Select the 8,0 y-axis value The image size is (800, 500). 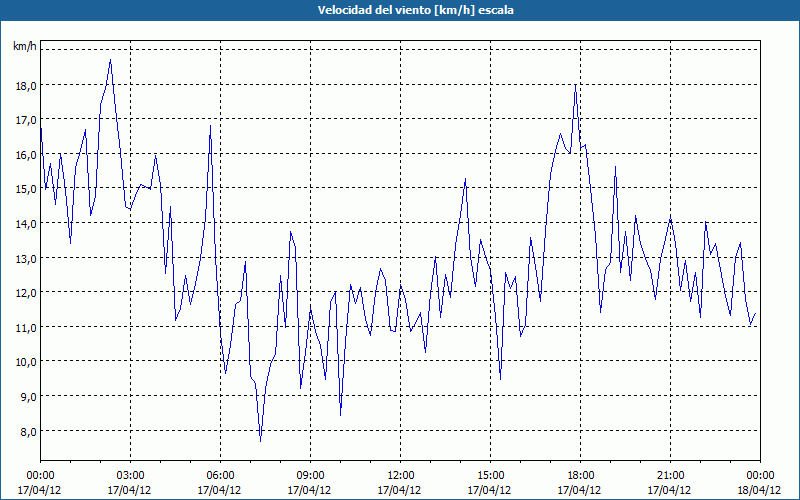point(29,432)
